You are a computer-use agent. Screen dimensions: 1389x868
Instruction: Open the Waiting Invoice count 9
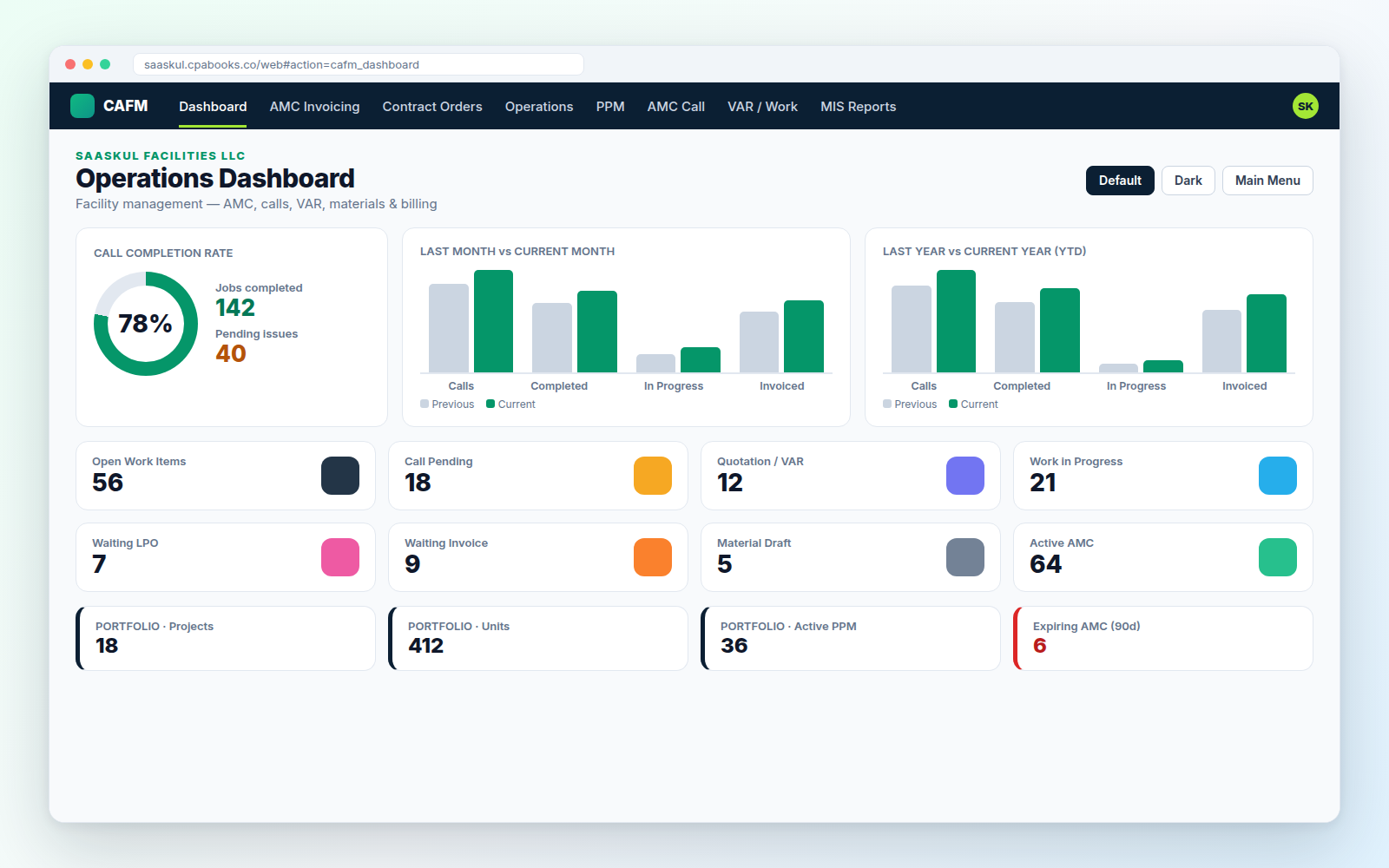(412, 564)
